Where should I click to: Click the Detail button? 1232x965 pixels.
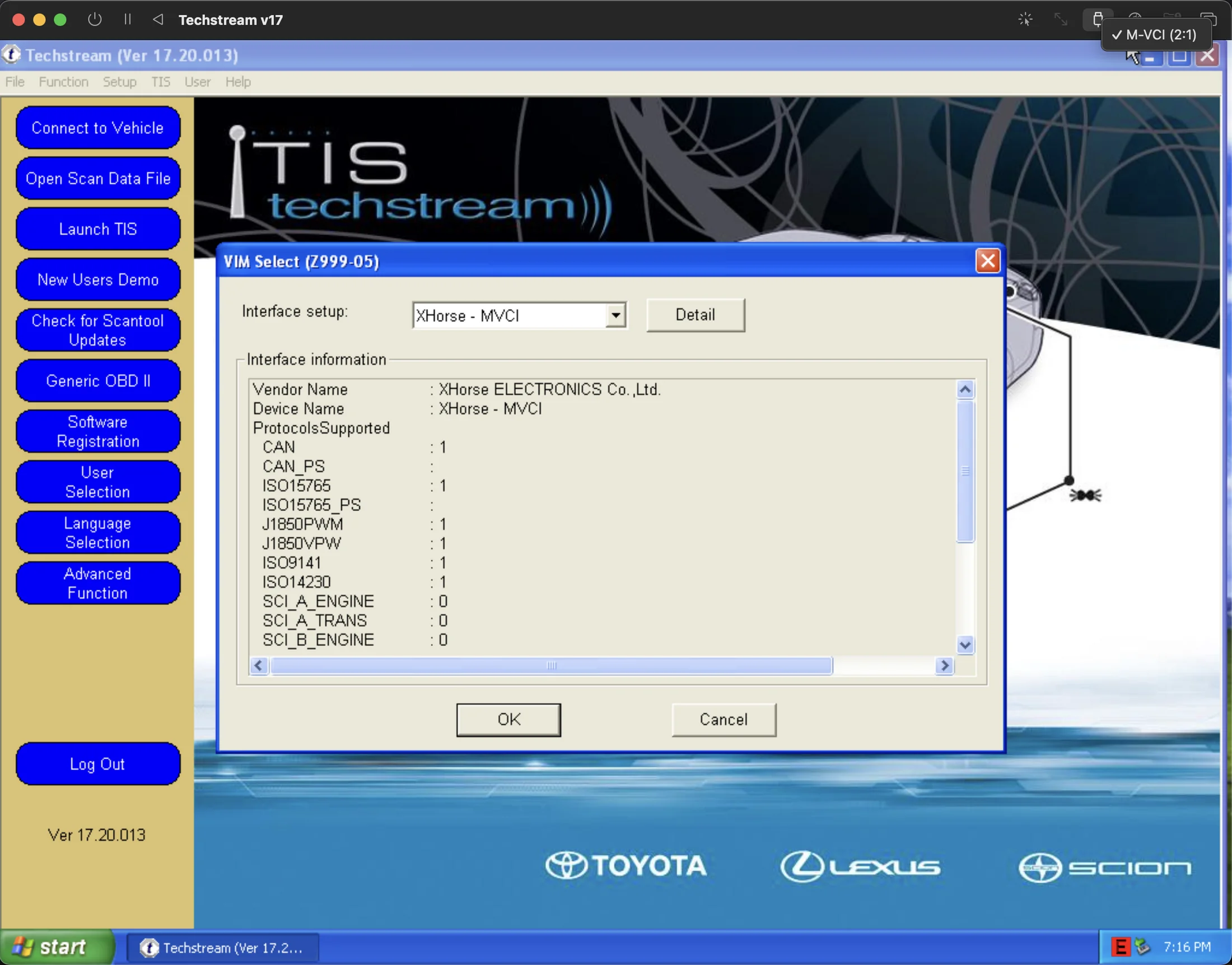(x=695, y=315)
